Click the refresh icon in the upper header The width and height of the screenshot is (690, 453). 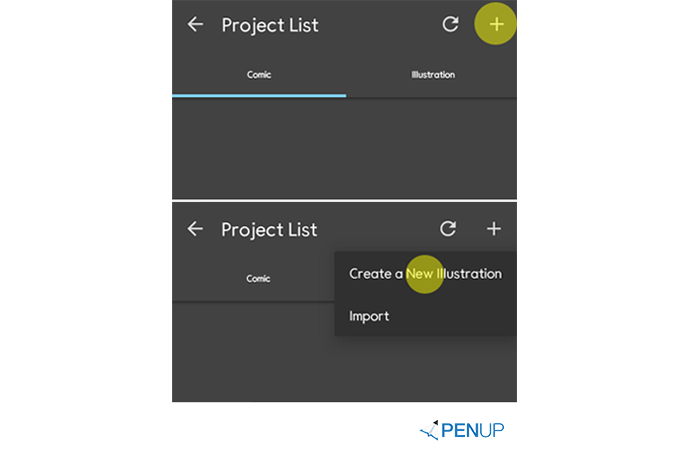coord(450,24)
